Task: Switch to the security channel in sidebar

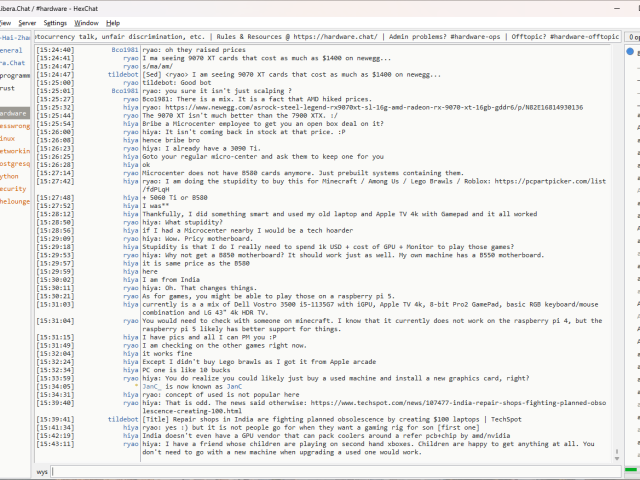Action: click(x=13, y=189)
